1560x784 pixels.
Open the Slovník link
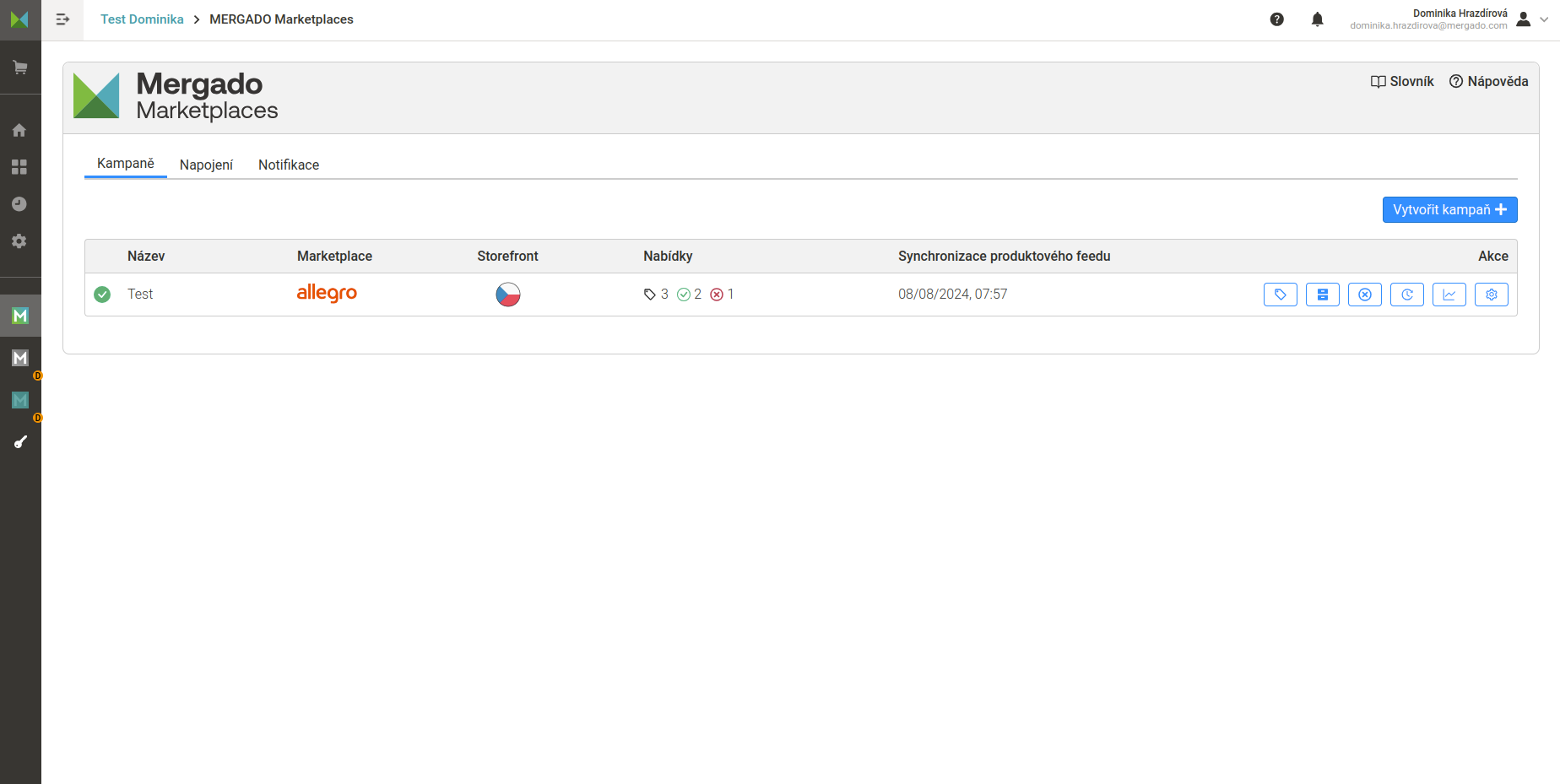point(1402,82)
